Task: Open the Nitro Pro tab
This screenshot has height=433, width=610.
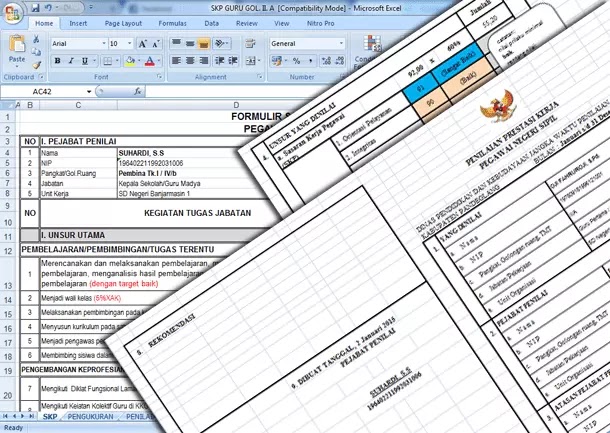Action: [321, 24]
